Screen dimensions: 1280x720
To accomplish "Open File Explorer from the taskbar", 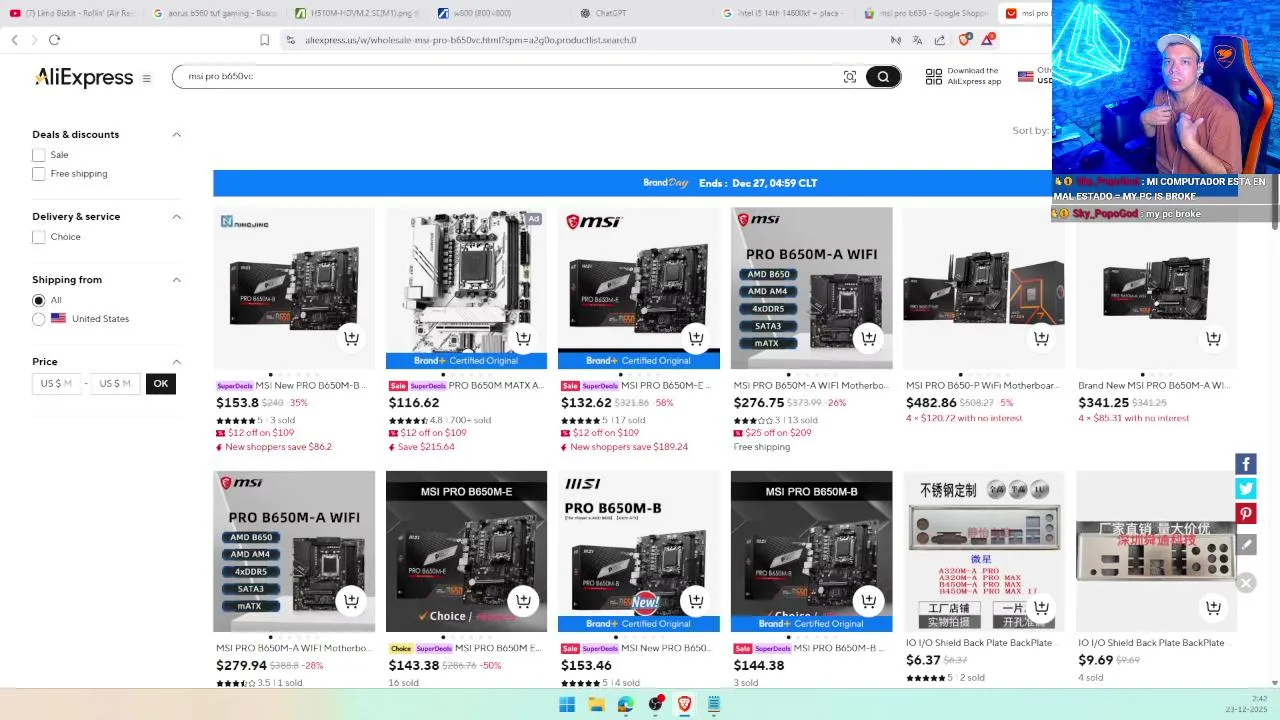I will point(596,704).
